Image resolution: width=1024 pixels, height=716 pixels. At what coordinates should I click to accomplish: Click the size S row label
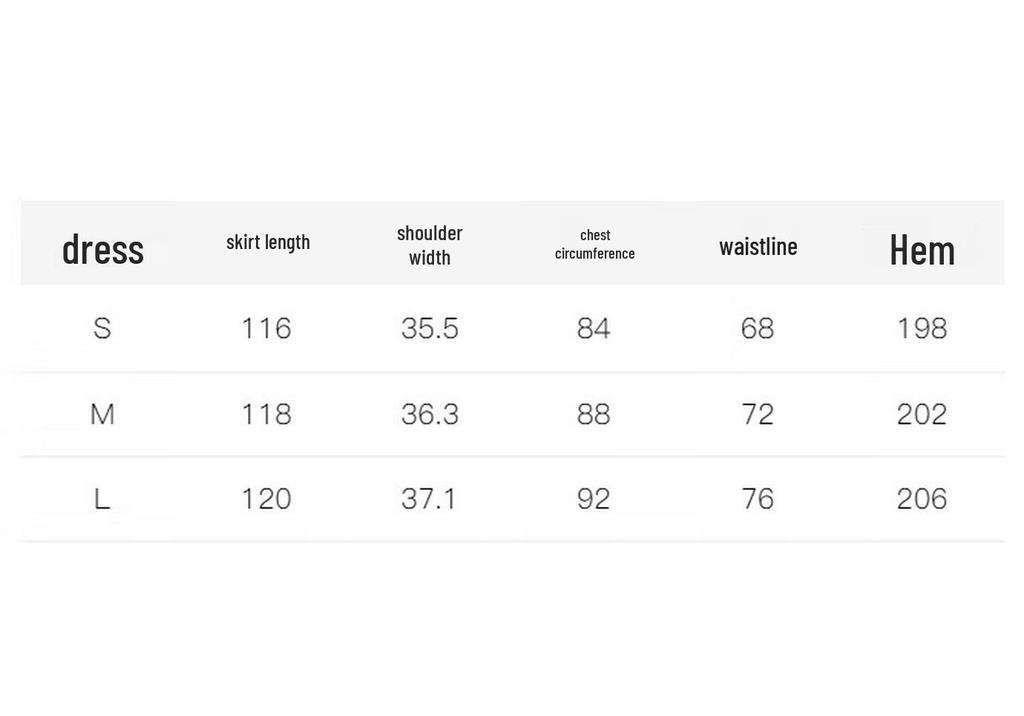point(102,328)
